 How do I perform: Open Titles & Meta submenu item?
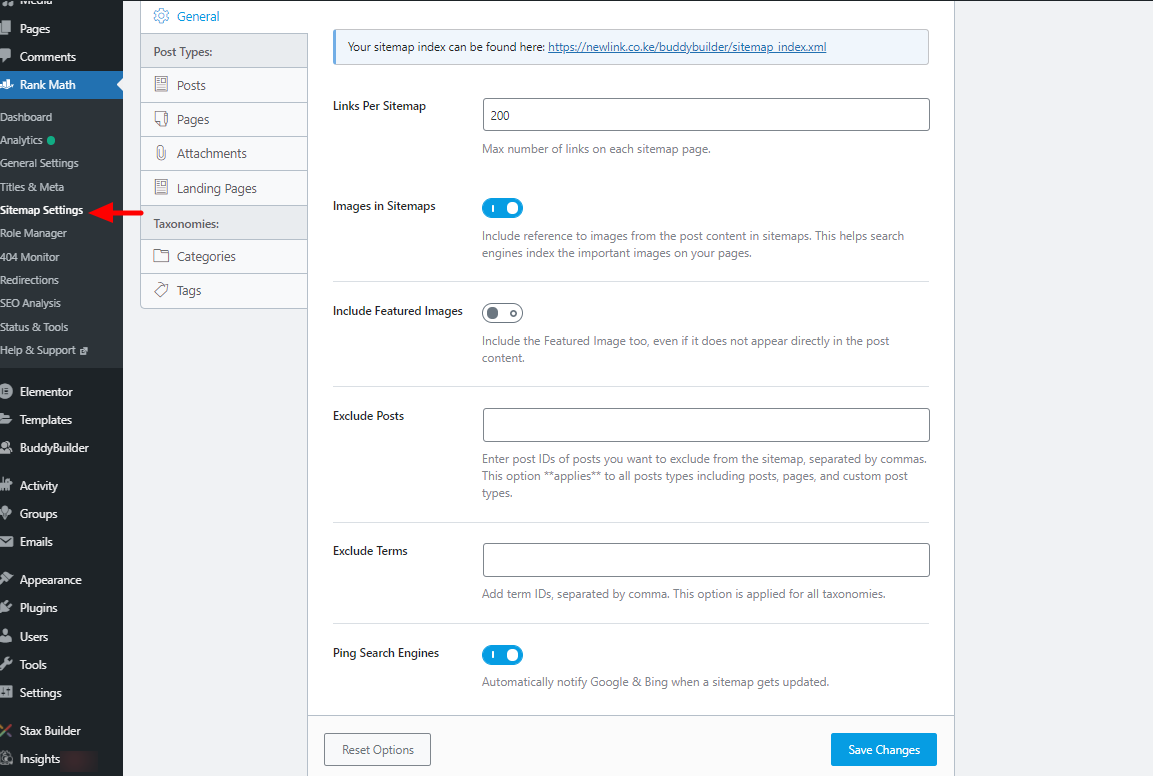[32, 187]
